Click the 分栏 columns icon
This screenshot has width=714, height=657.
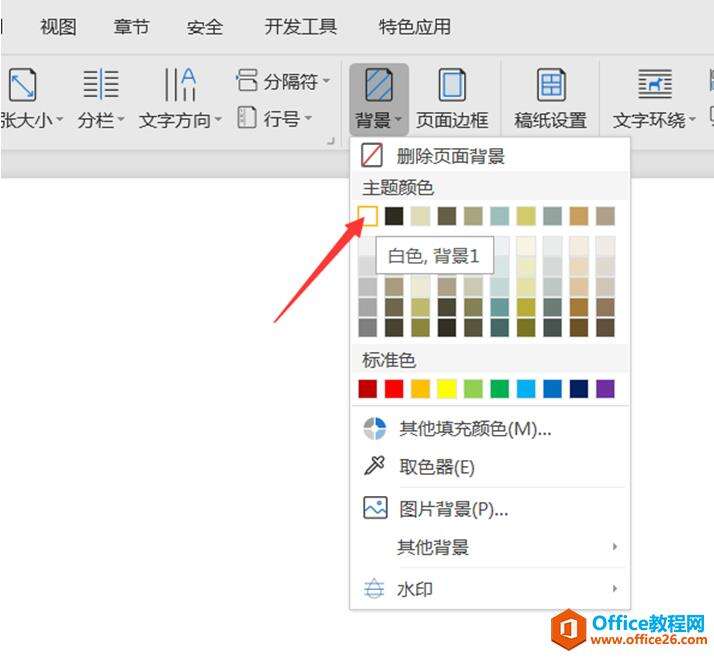101,84
